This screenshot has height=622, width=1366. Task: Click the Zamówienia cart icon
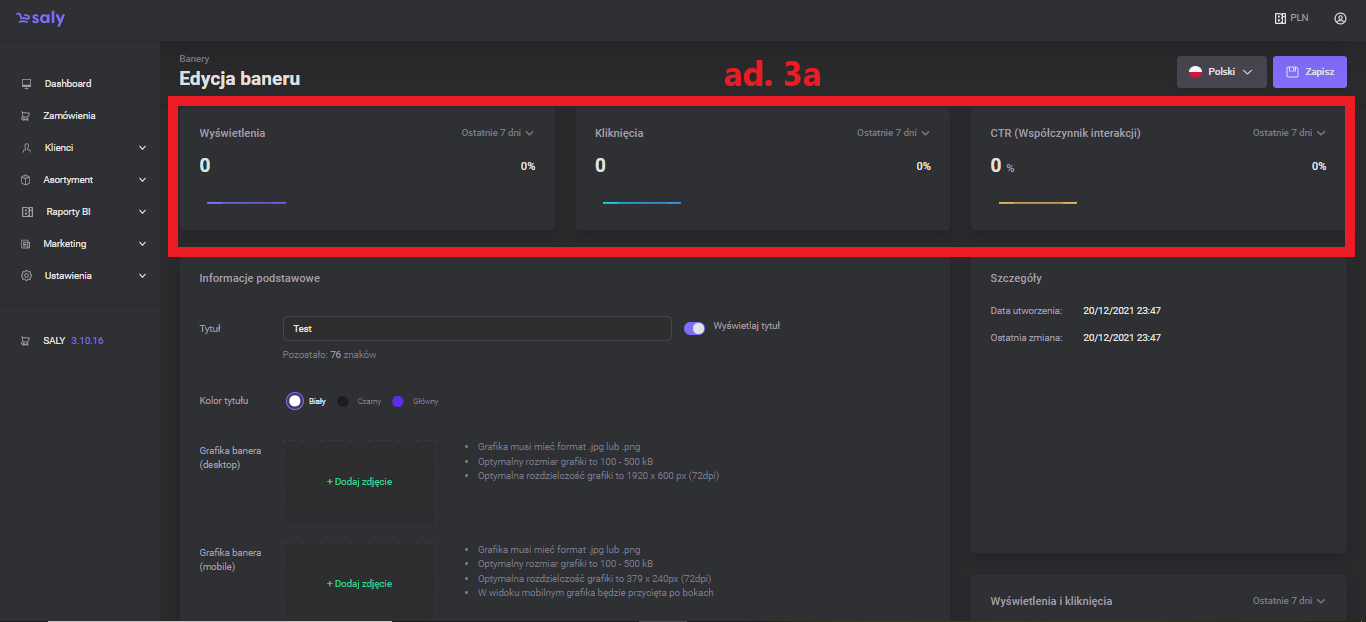[x=26, y=116]
